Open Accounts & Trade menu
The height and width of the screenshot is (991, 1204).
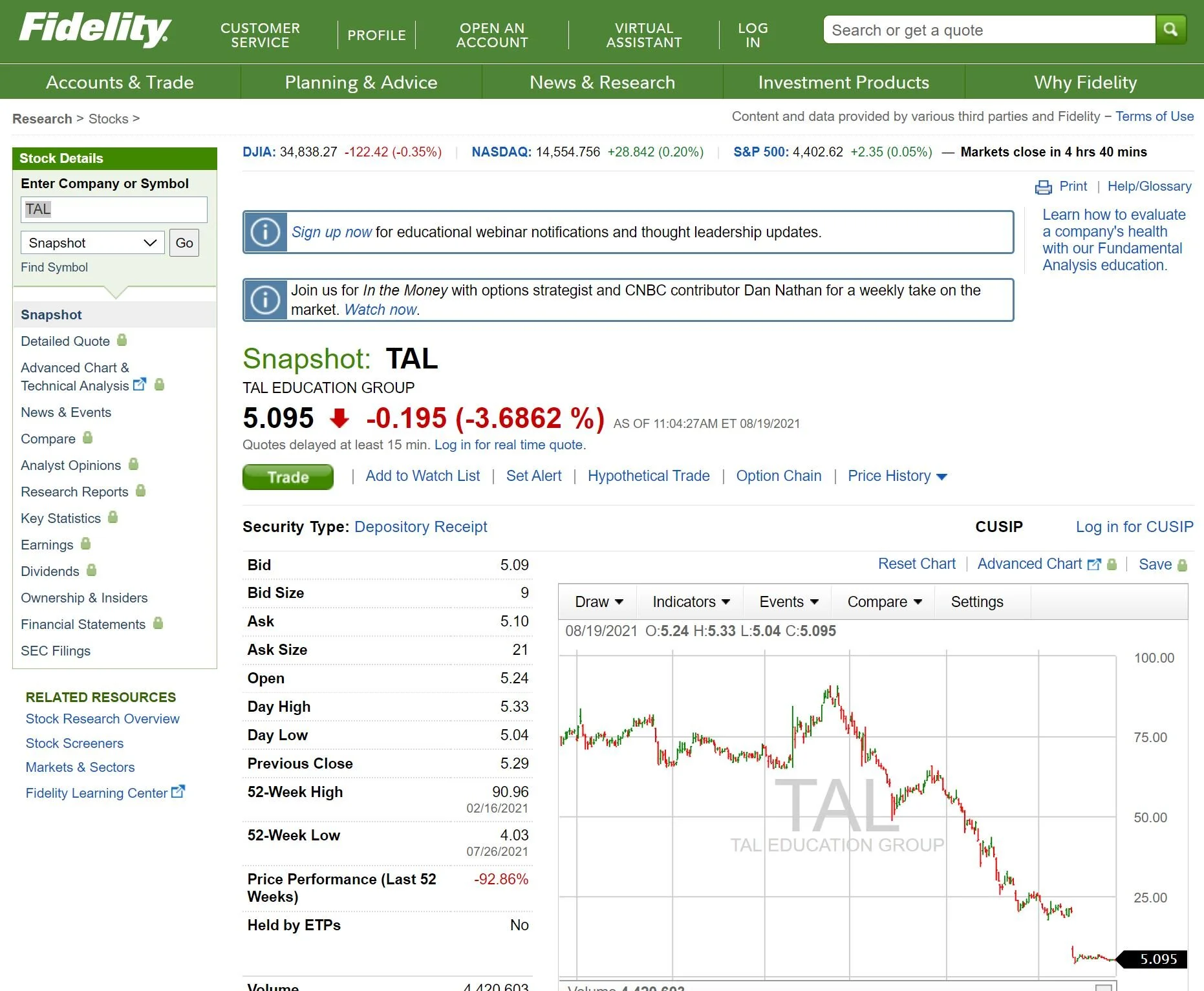point(120,82)
